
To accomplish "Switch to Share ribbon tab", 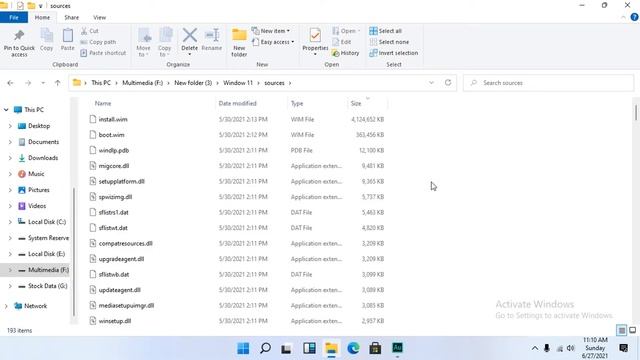I will pos(71,18).
